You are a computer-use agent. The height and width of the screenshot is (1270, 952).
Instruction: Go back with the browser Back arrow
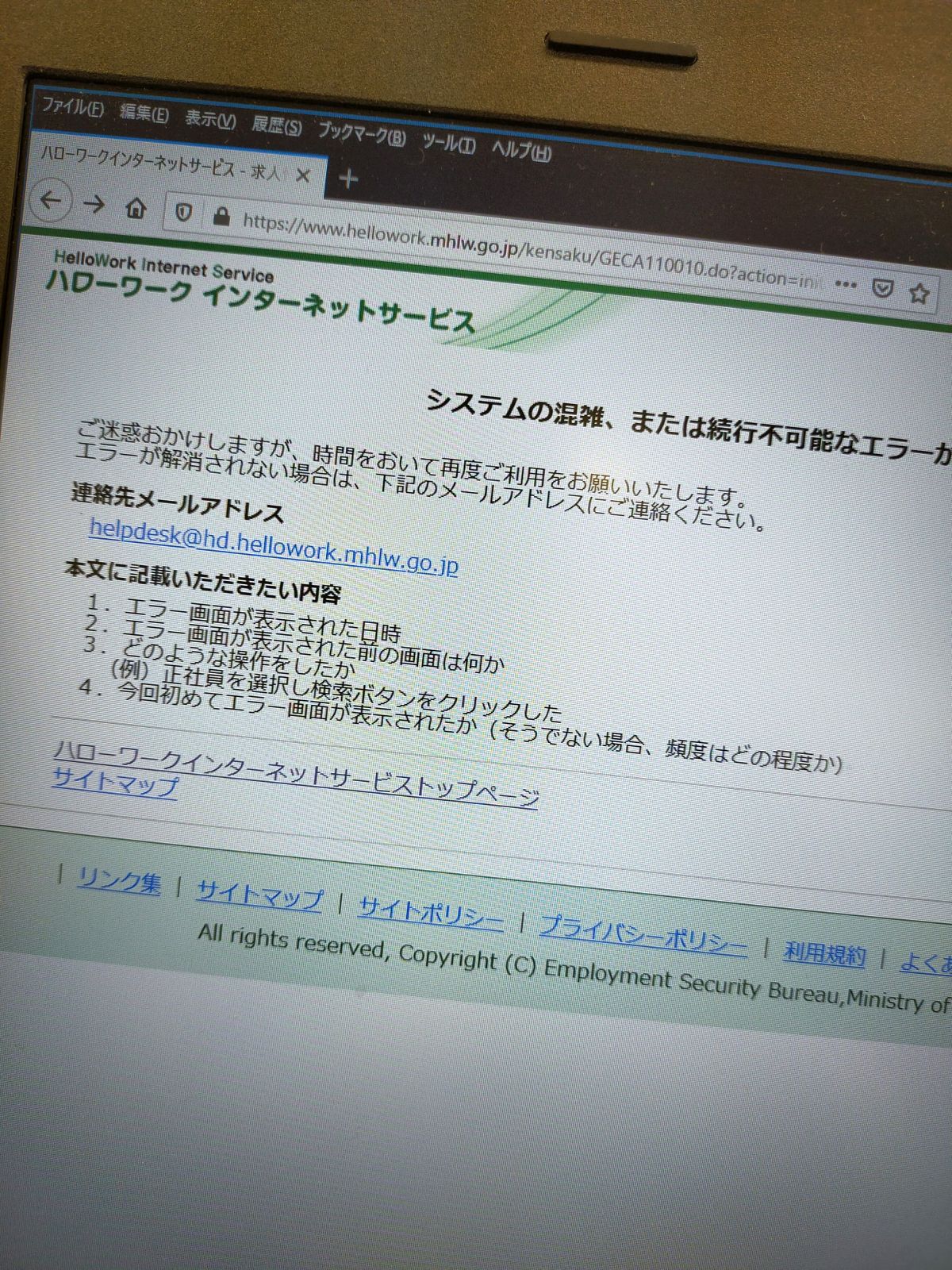52,200
